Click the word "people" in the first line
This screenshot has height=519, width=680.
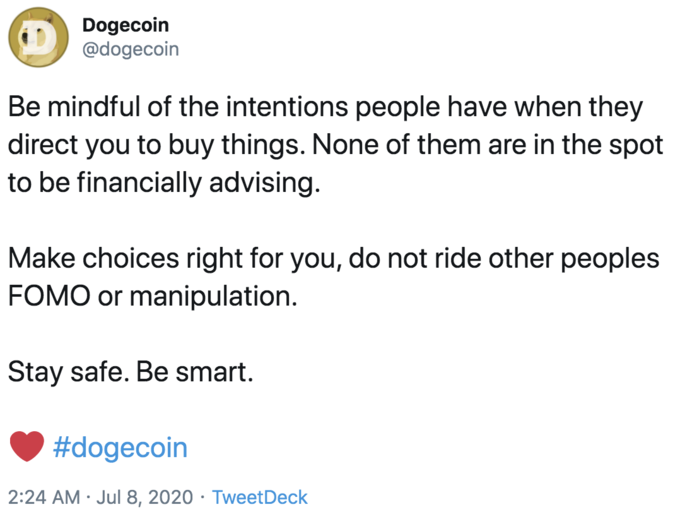pos(398,108)
